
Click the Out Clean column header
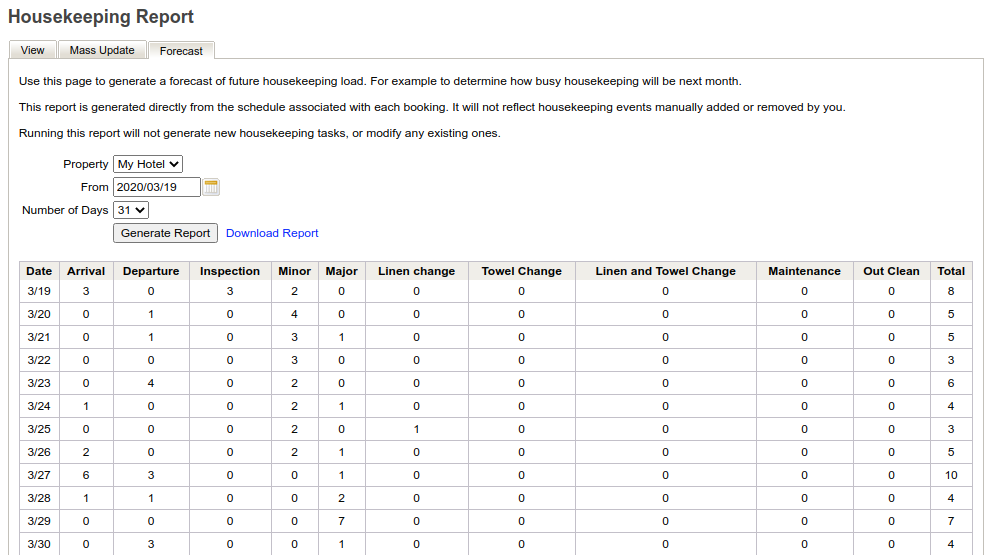click(891, 271)
